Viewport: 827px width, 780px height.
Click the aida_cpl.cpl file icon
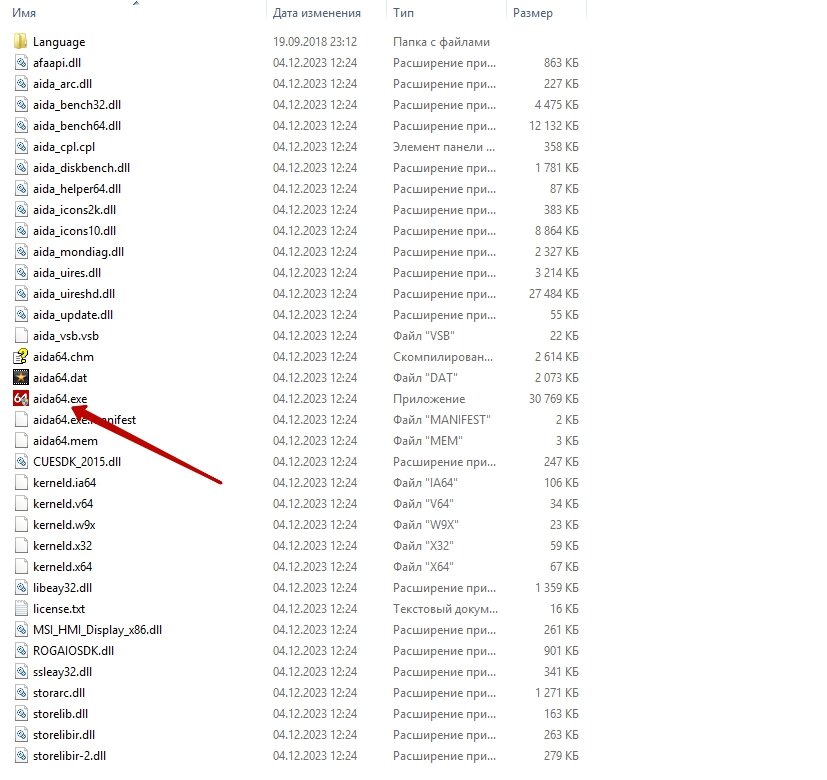click(x=21, y=147)
